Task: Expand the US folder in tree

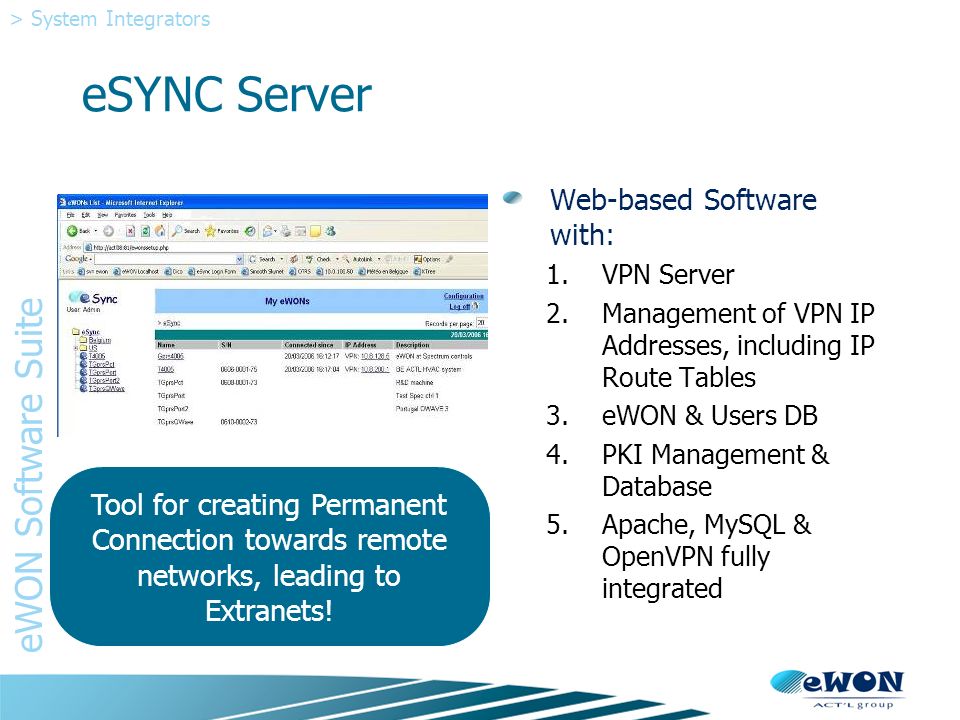Action: click(x=75, y=348)
